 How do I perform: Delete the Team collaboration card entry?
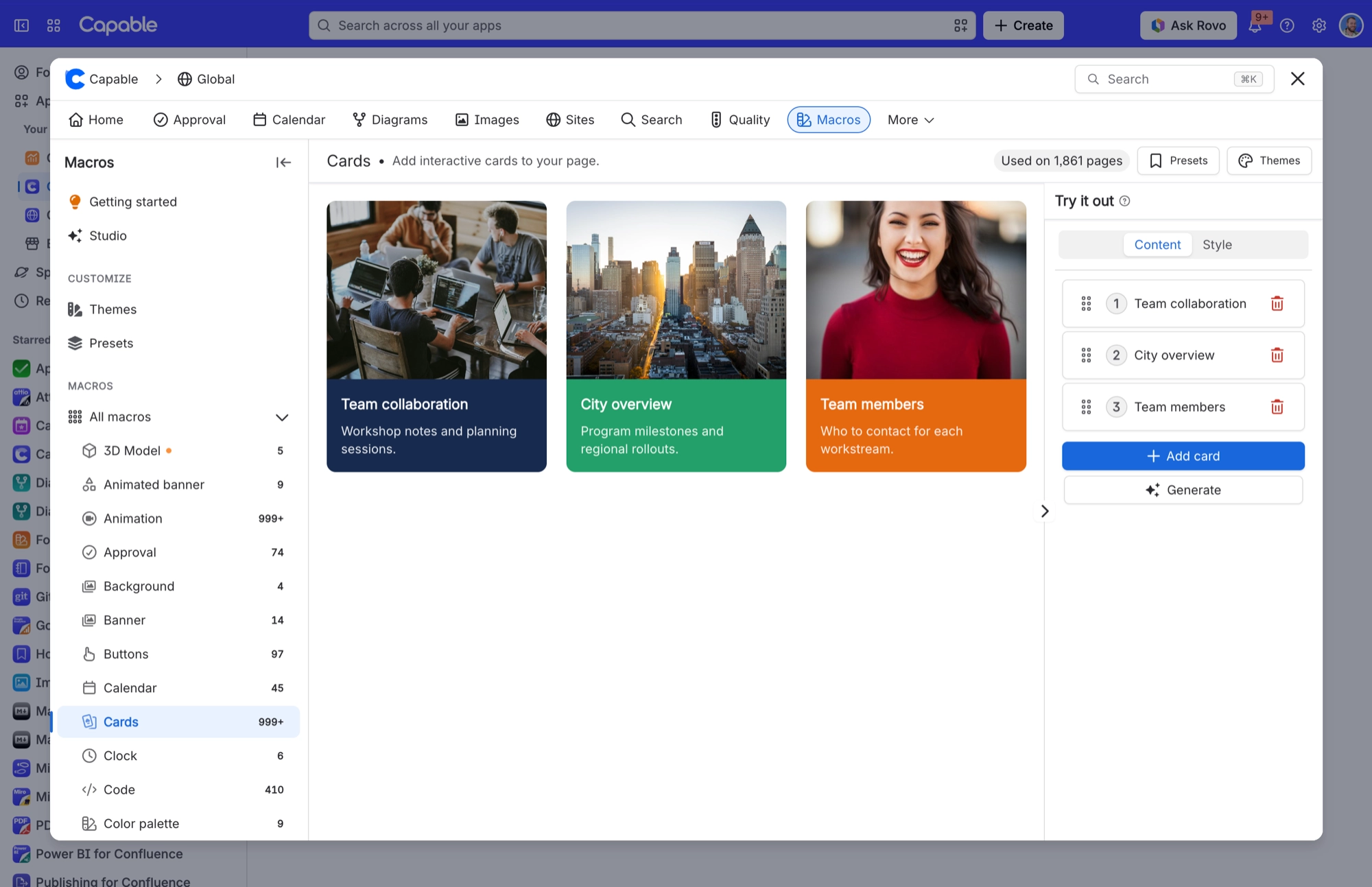pyautogui.click(x=1277, y=303)
